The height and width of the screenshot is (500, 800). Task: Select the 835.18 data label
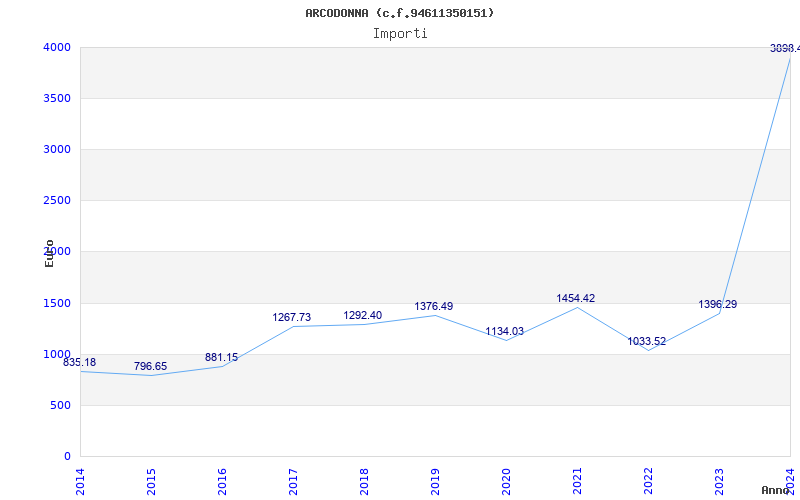pos(80,363)
